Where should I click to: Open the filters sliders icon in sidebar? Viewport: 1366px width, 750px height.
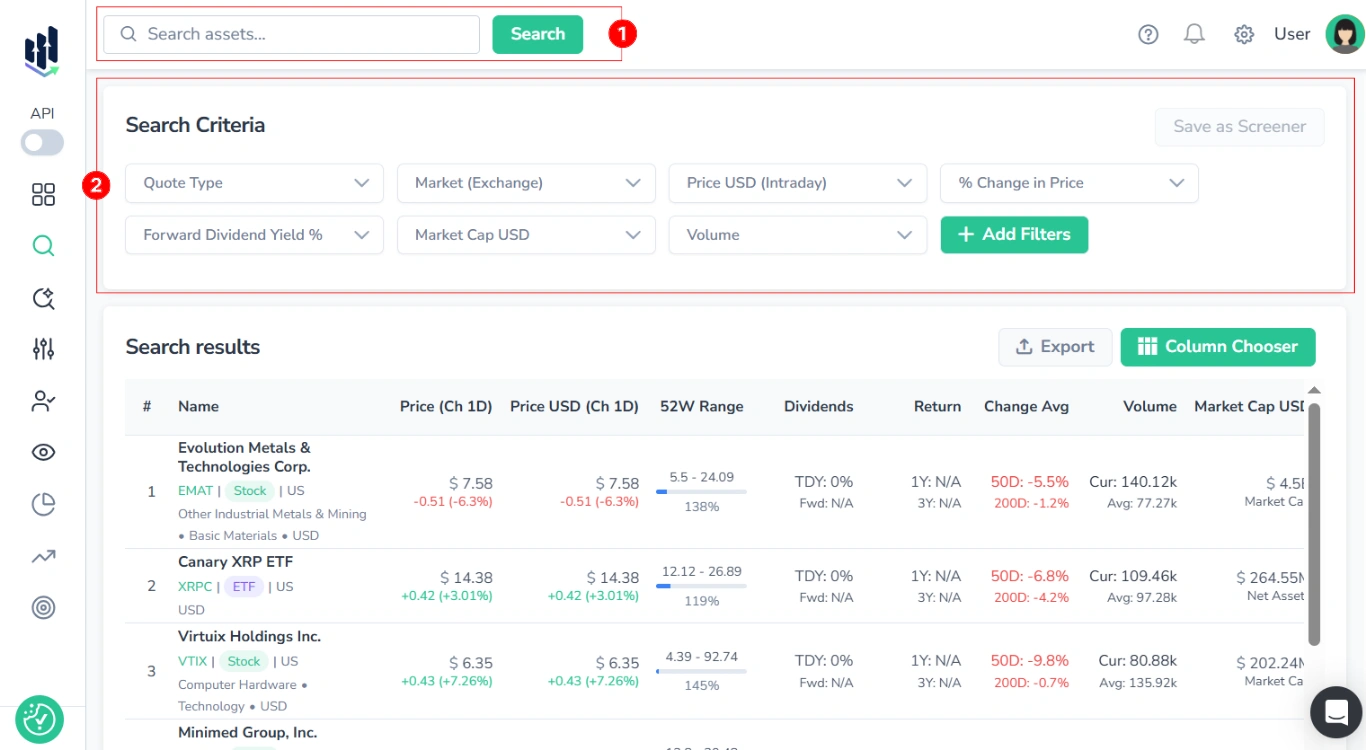[42, 348]
